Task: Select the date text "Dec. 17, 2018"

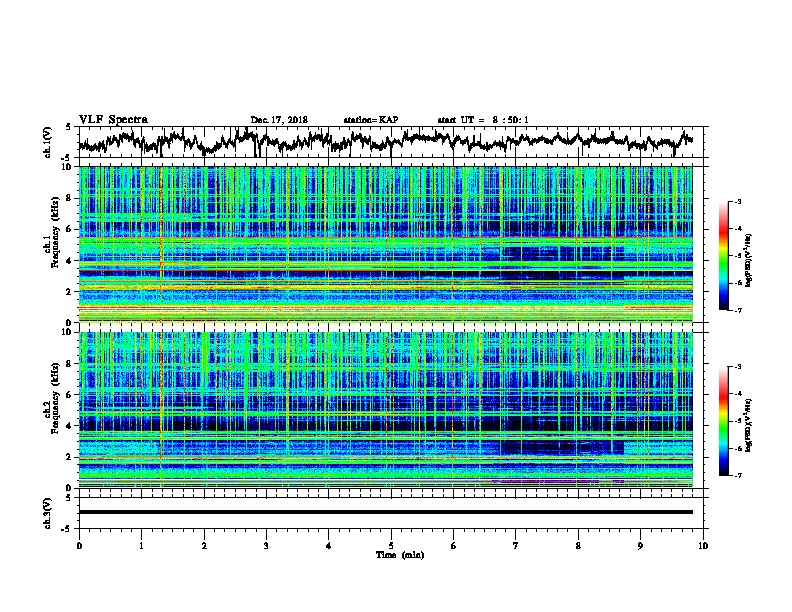Action: point(279,120)
